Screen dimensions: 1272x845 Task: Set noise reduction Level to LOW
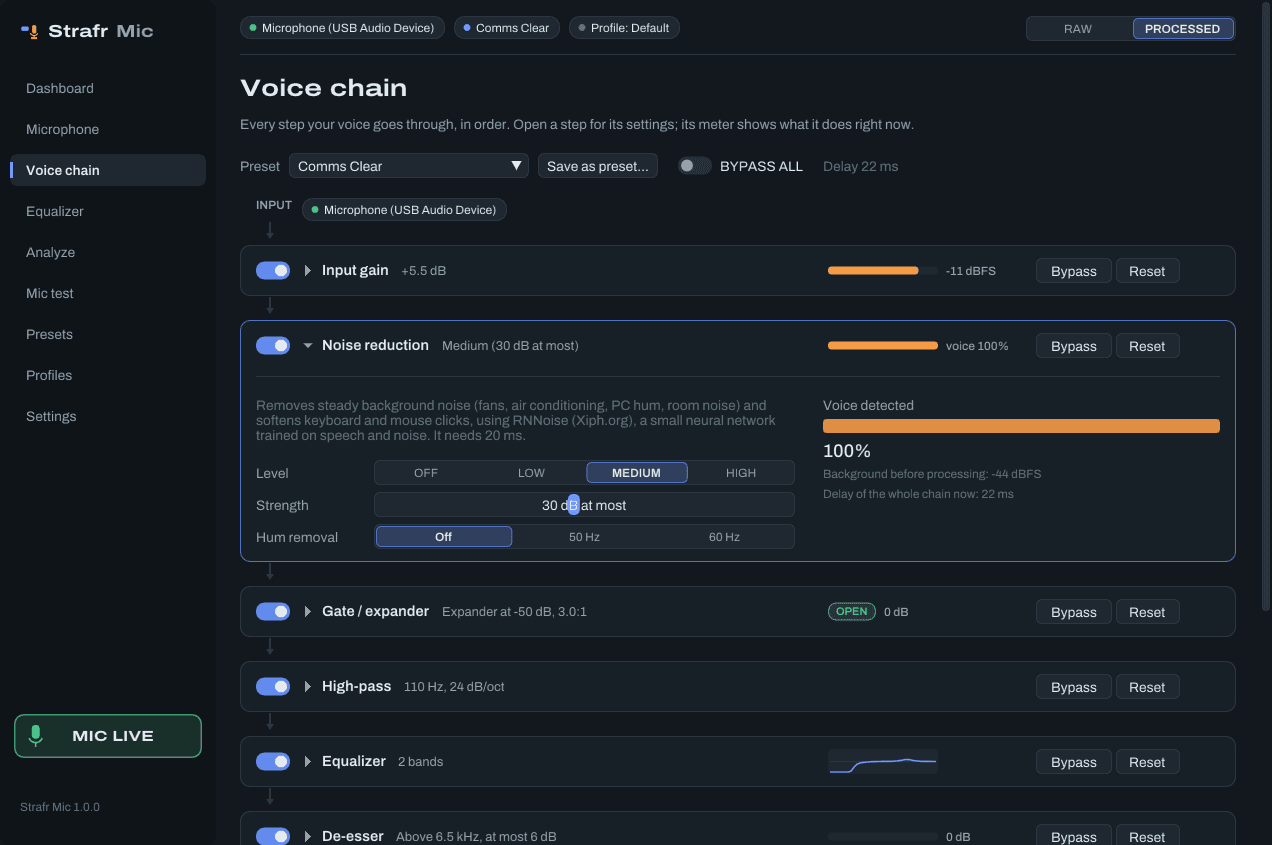pyautogui.click(x=531, y=473)
